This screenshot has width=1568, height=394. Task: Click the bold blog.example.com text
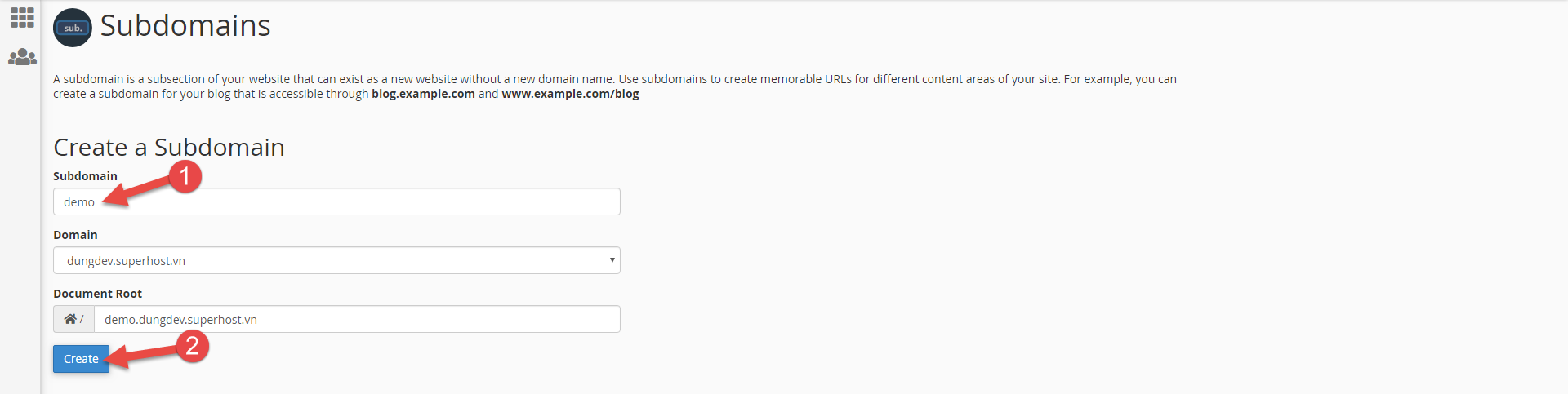423,94
